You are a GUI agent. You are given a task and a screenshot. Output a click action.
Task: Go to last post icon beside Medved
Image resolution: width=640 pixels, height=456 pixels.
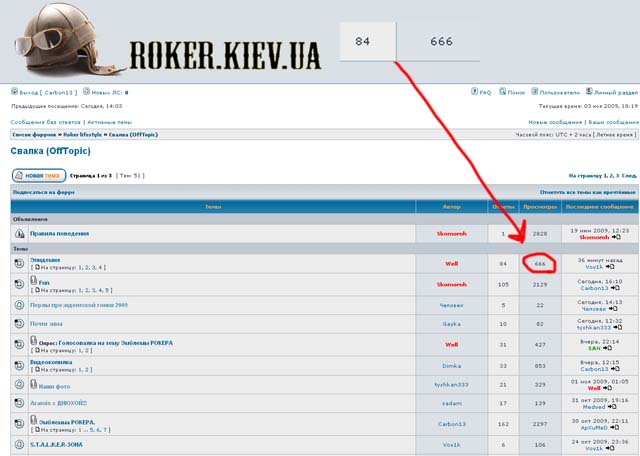coord(612,407)
